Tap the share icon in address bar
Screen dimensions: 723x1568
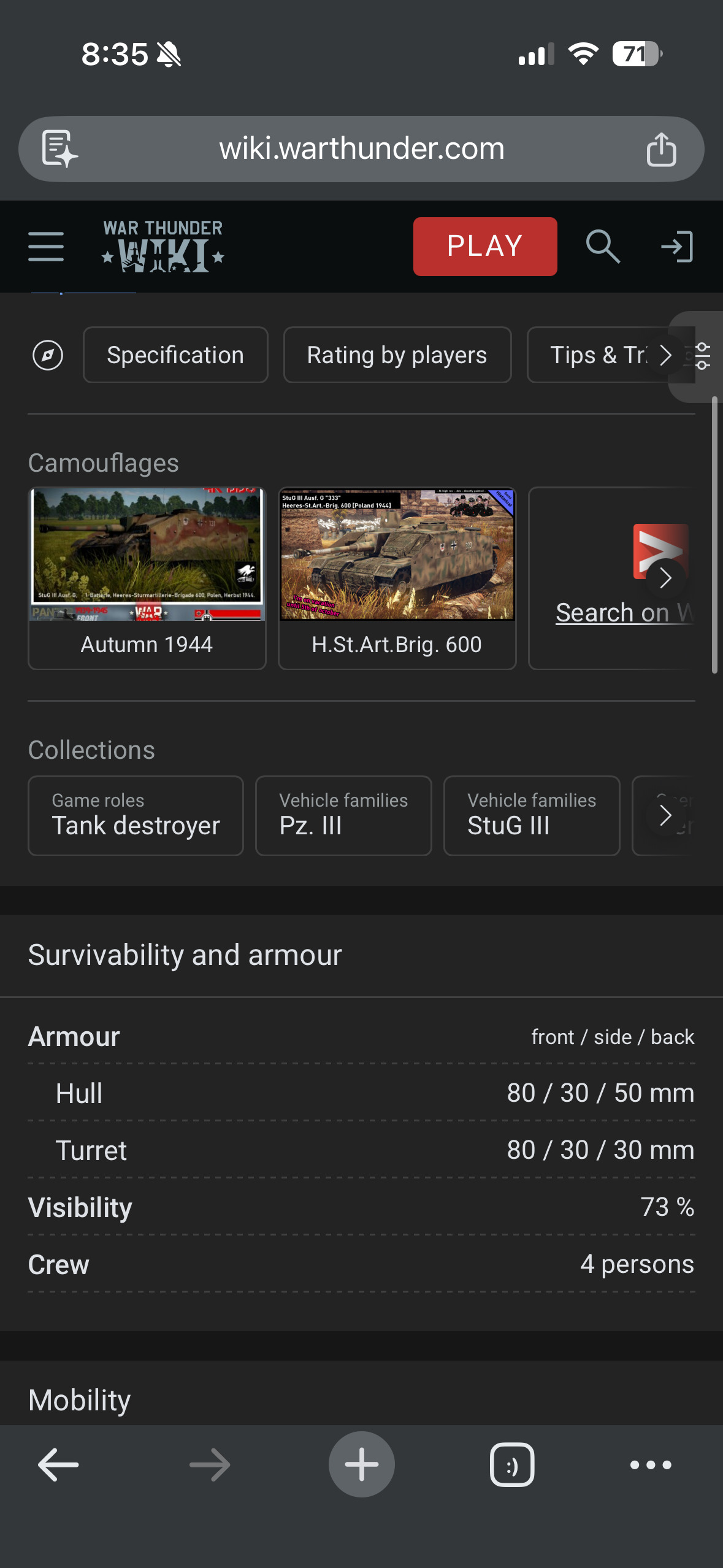pos(661,149)
